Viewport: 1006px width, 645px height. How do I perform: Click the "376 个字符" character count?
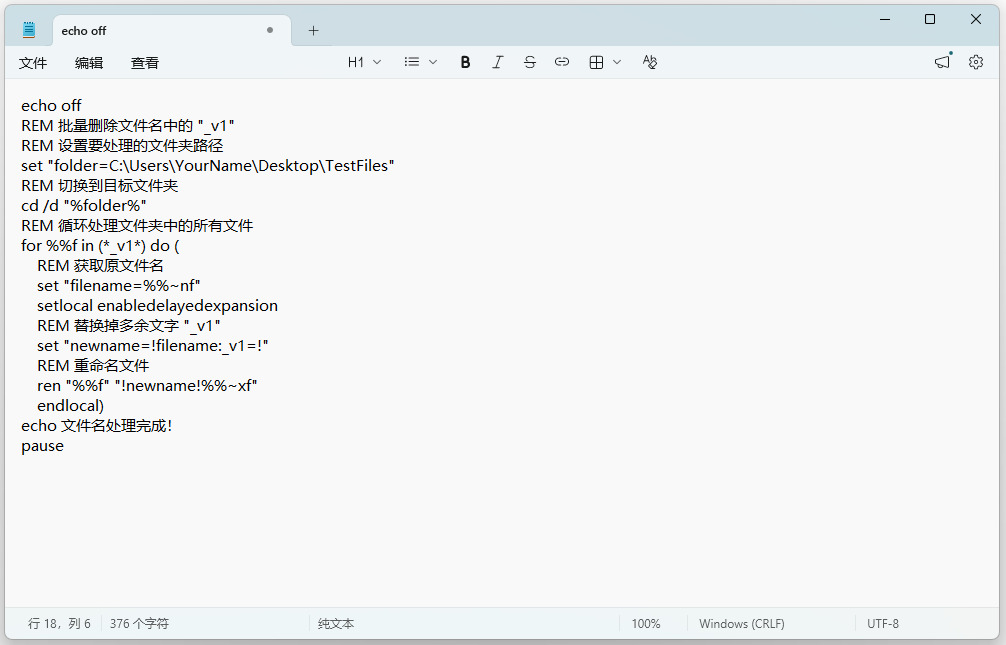point(139,624)
